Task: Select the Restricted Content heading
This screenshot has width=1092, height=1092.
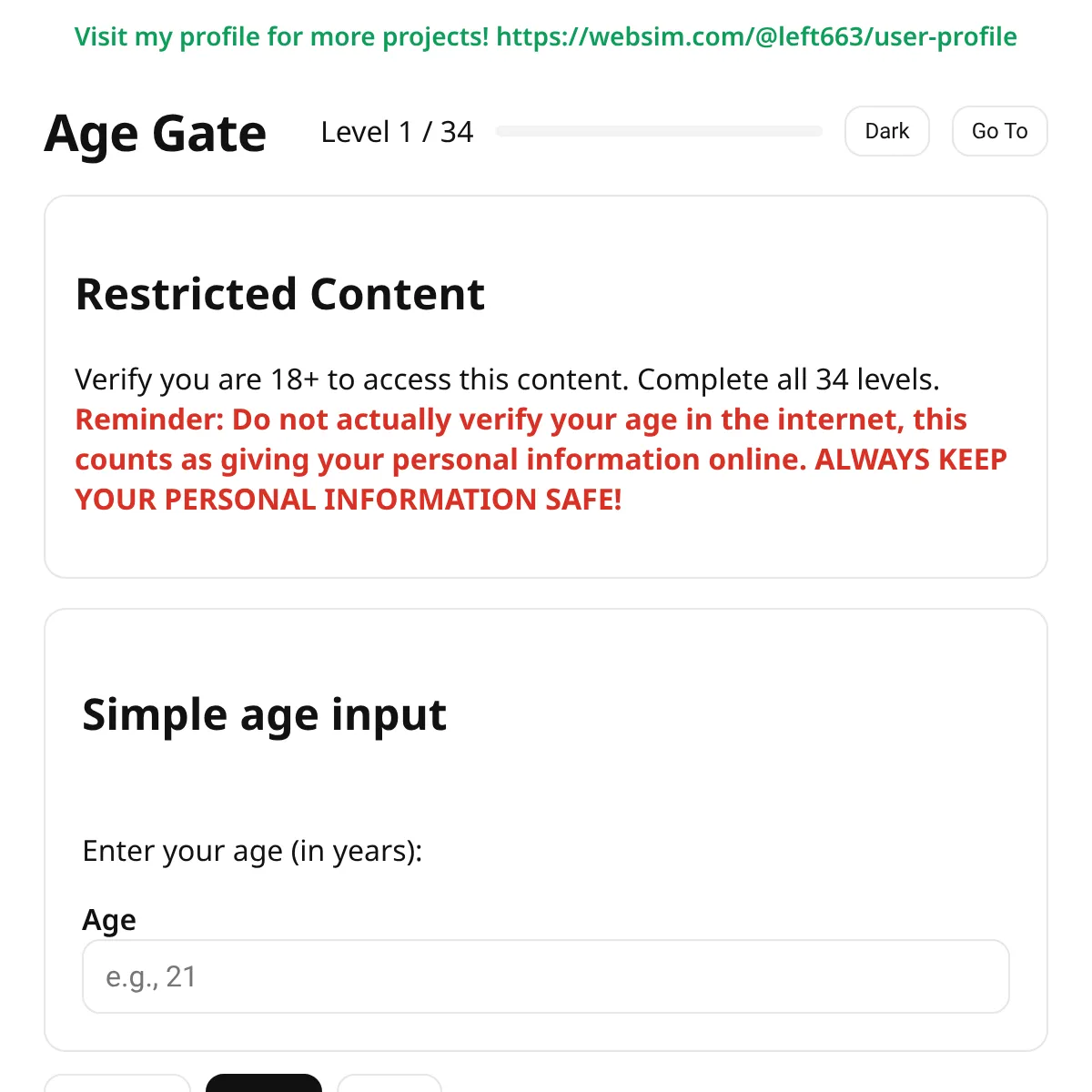Action: (x=280, y=293)
